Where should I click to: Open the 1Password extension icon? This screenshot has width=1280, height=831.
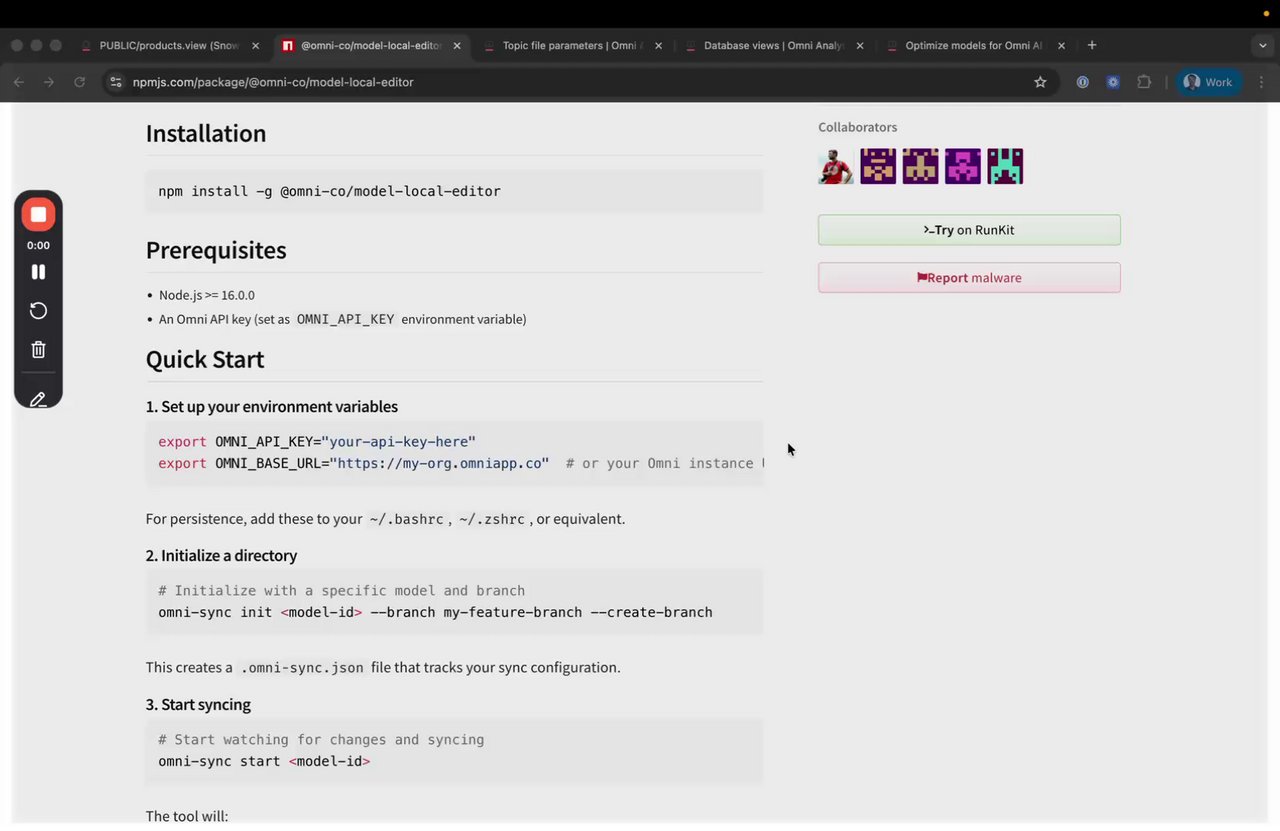coord(1082,82)
